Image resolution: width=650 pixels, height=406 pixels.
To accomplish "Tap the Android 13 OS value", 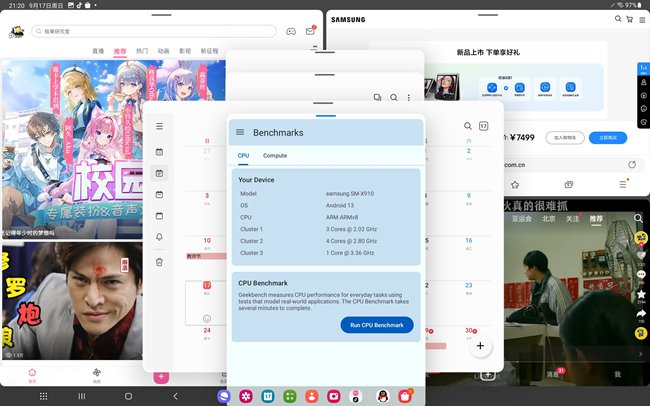I will click(x=340, y=205).
